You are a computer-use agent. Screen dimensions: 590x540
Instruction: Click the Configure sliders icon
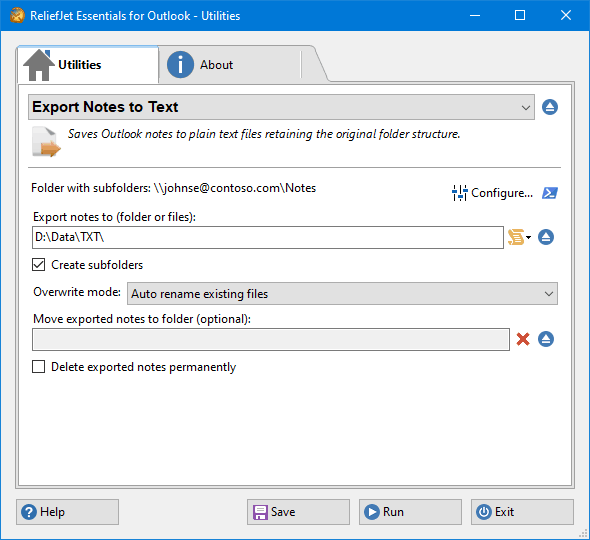click(459, 193)
